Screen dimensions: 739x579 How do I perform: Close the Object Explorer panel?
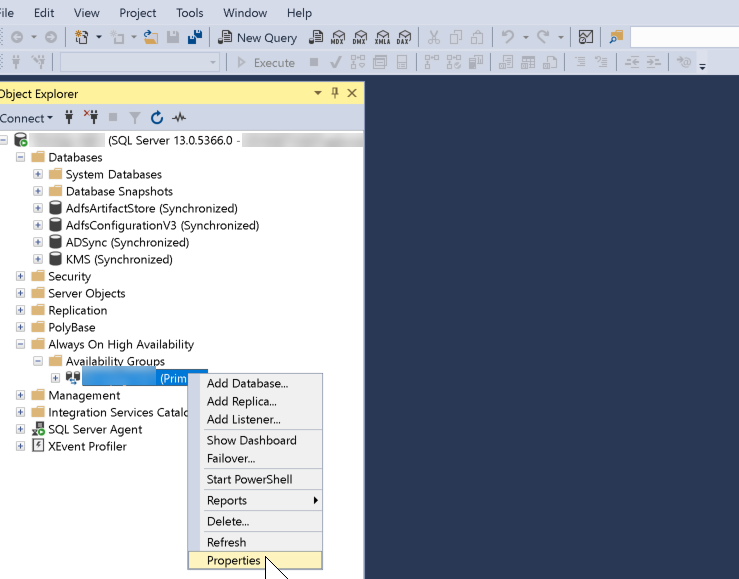352,93
